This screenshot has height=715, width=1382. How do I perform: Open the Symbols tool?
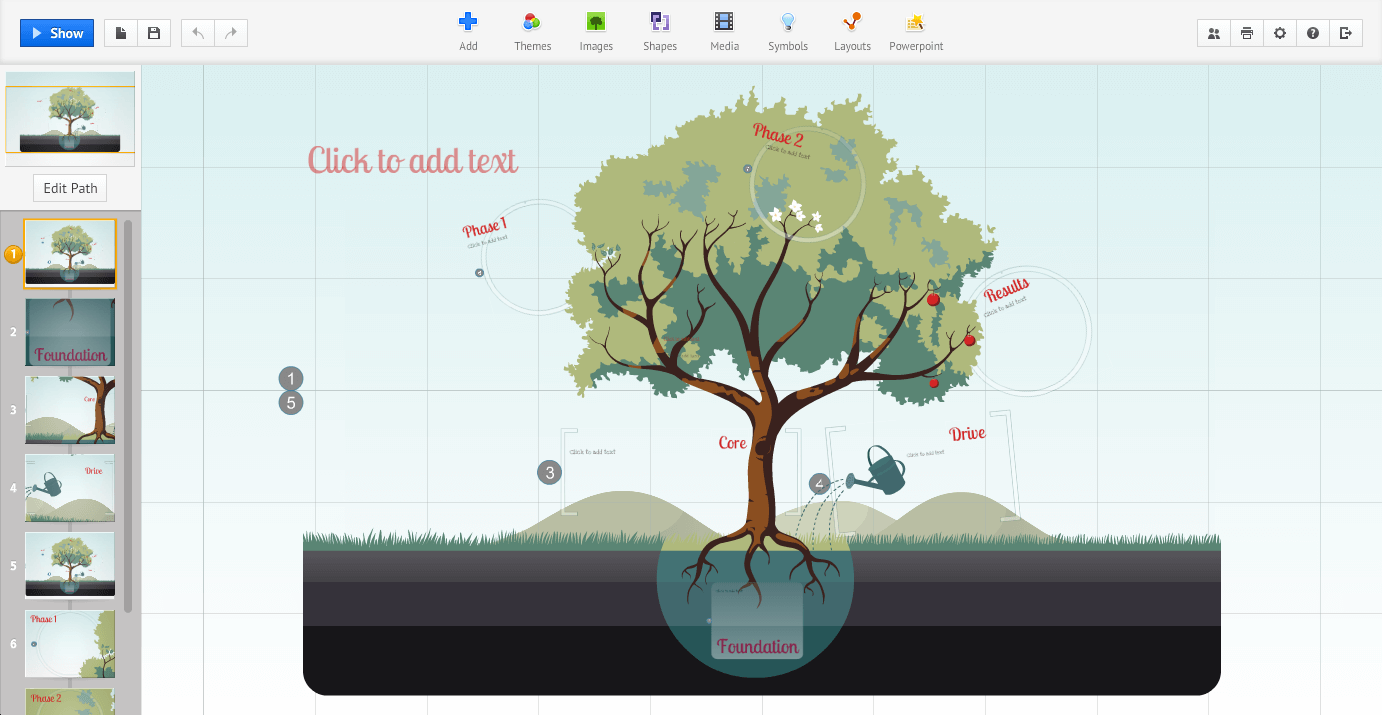point(788,31)
